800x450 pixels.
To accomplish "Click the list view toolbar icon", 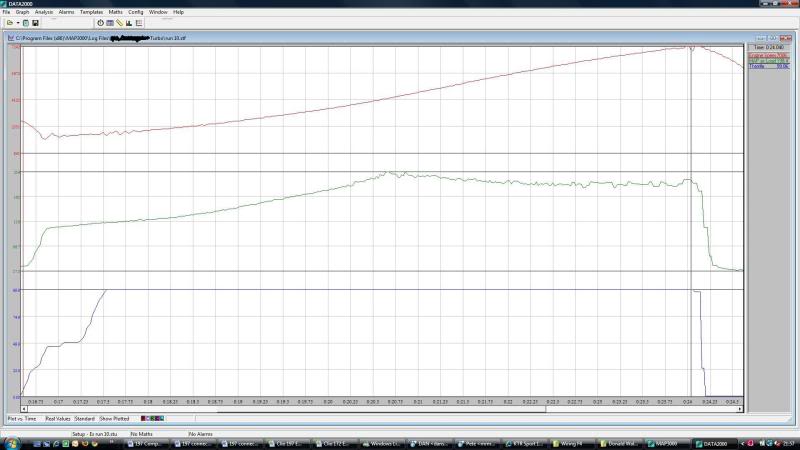I will (x=138, y=22).
